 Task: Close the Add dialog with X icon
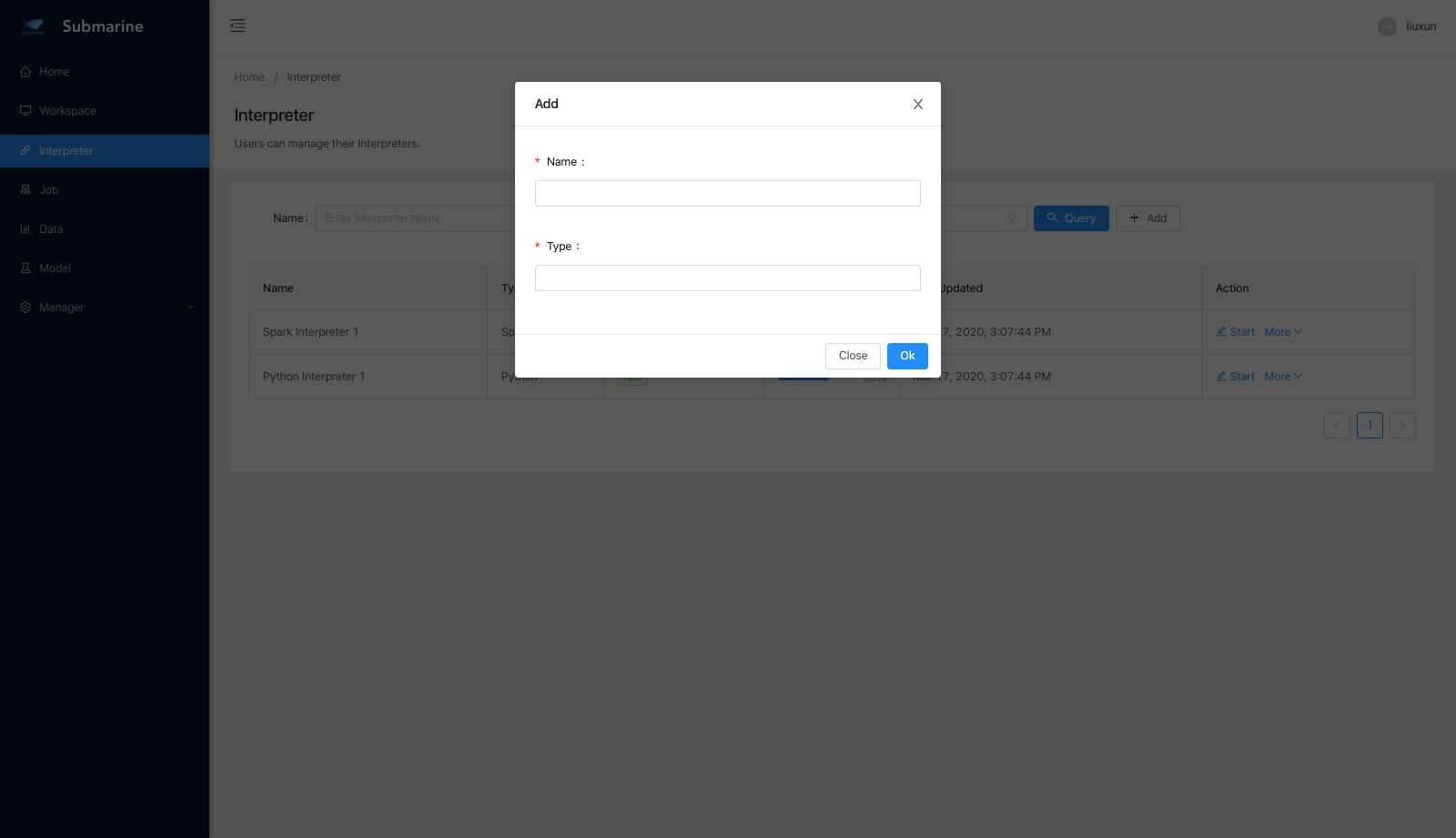(x=918, y=105)
